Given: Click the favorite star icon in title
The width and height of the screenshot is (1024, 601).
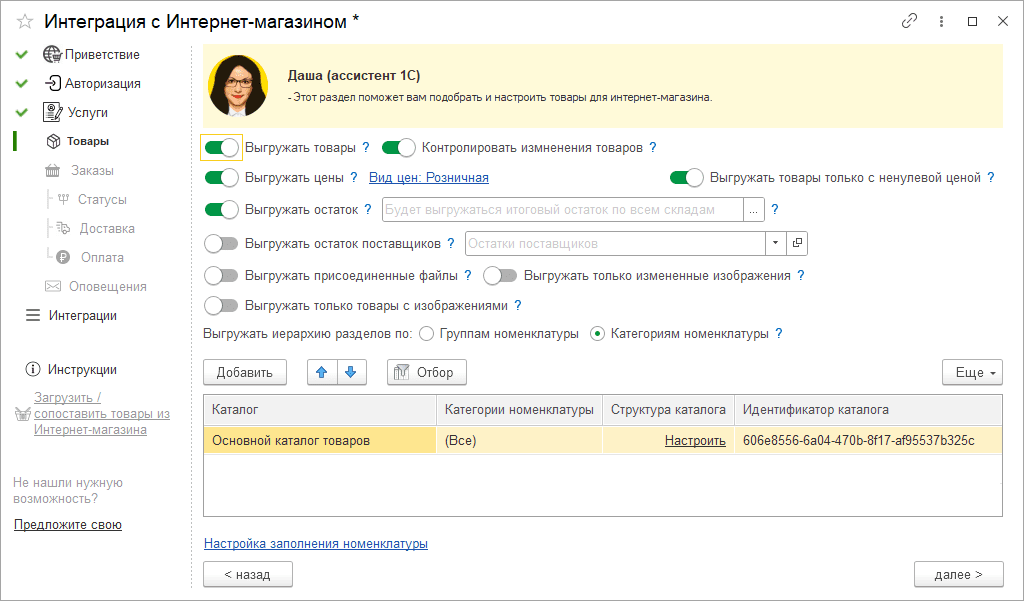Looking at the screenshot, I should (25, 21).
